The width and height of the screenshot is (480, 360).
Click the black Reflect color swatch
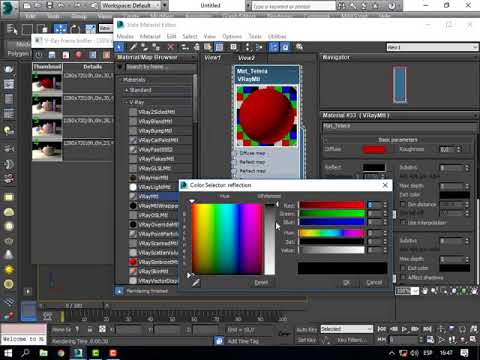pyautogui.click(x=374, y=167)
